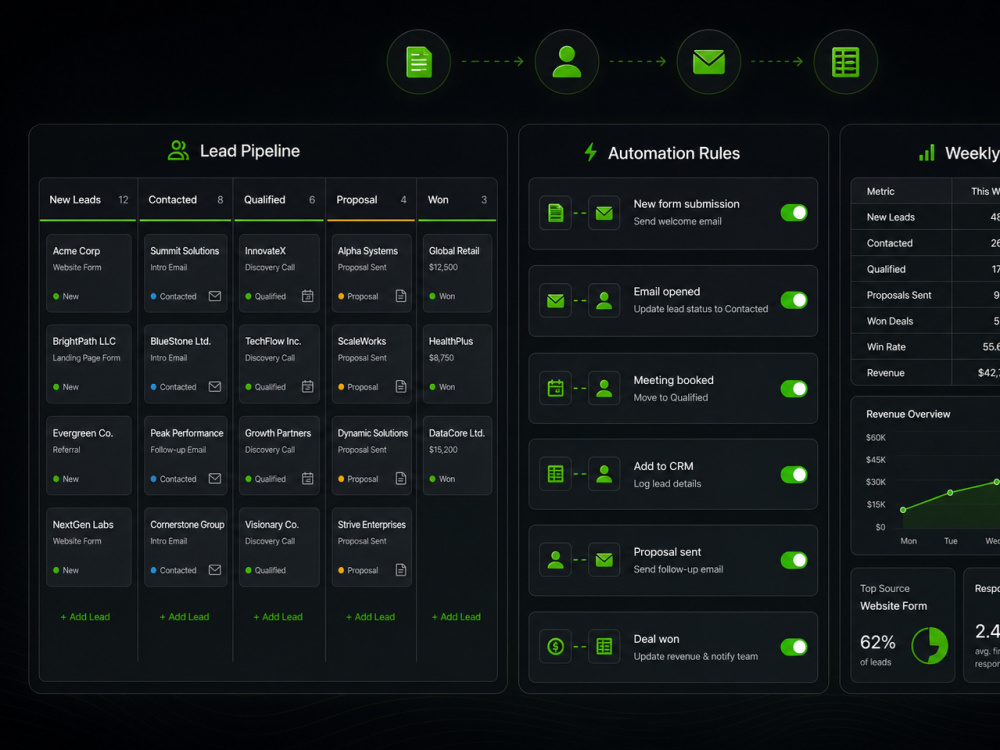This screenshot has width=1000, height=750.
Task: Click envelope icon on Peak Performance card
Action: (x=215, y=478)
